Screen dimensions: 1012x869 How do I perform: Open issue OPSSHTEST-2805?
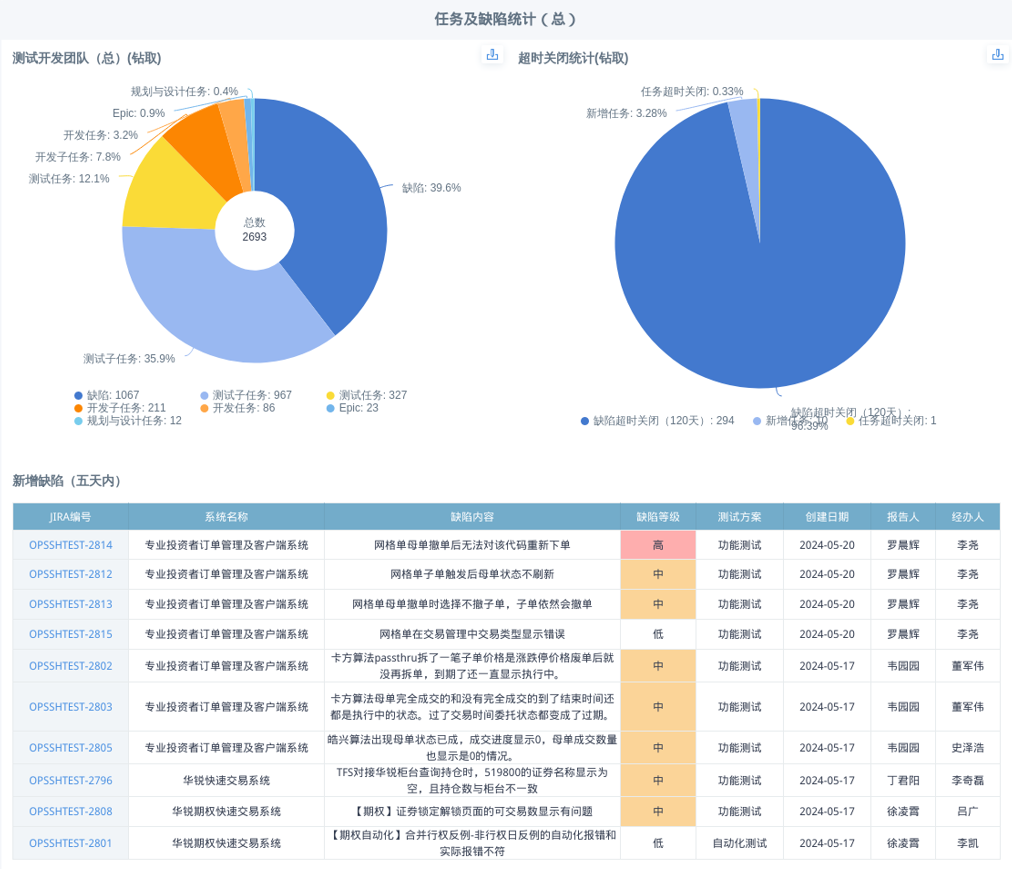pos(70,748)
